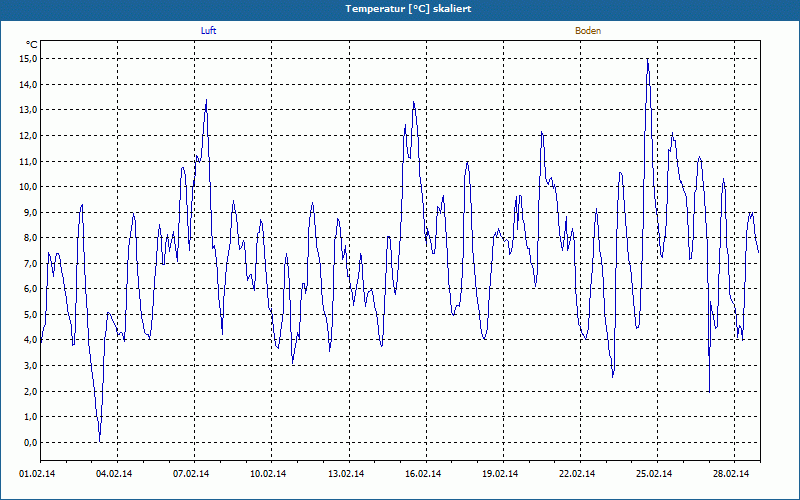
Task: Click the y-axis value '12,0'
Action: (29, 135)
